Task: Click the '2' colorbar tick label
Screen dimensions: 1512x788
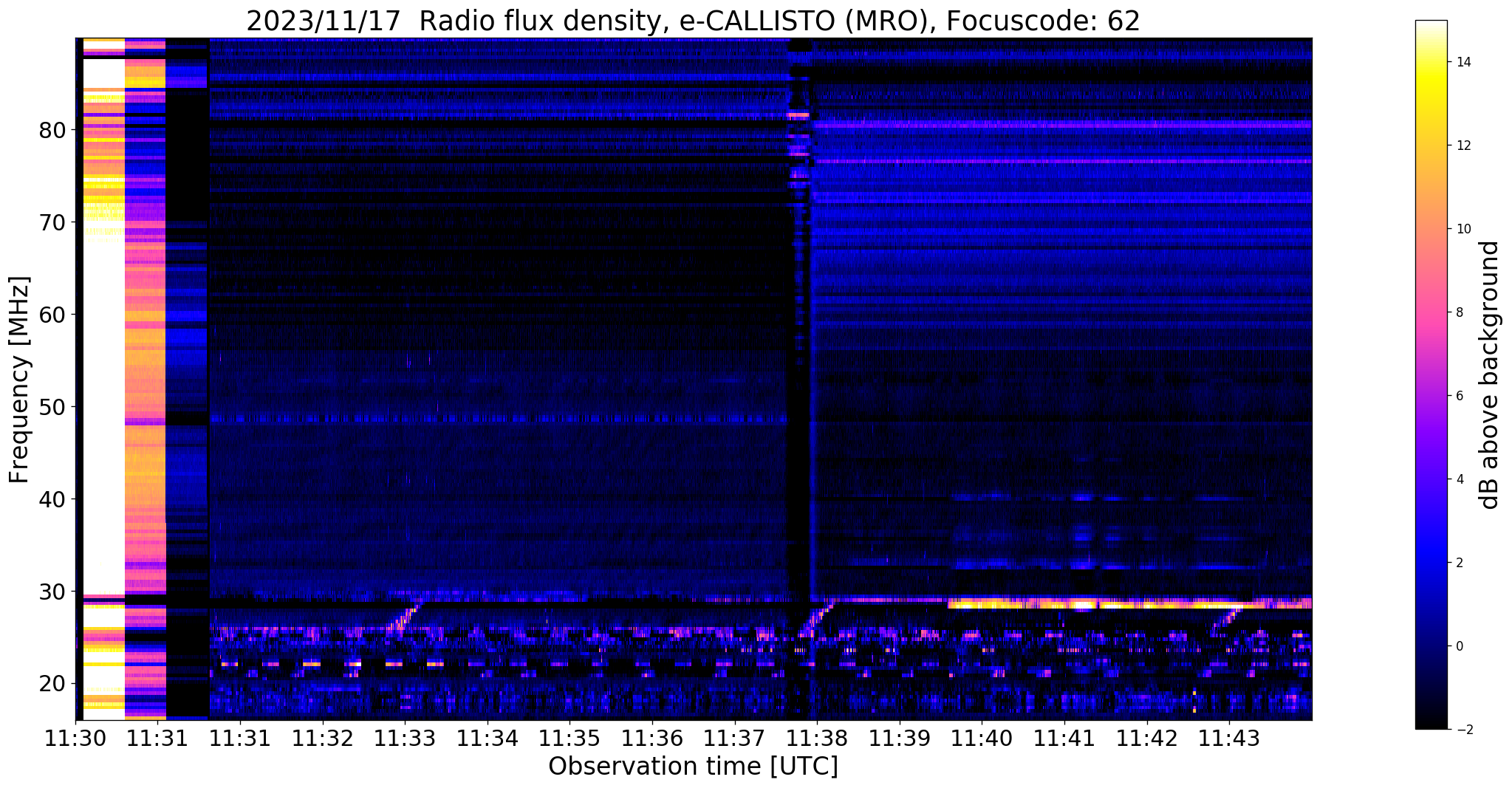Action: pos(1459,563)
